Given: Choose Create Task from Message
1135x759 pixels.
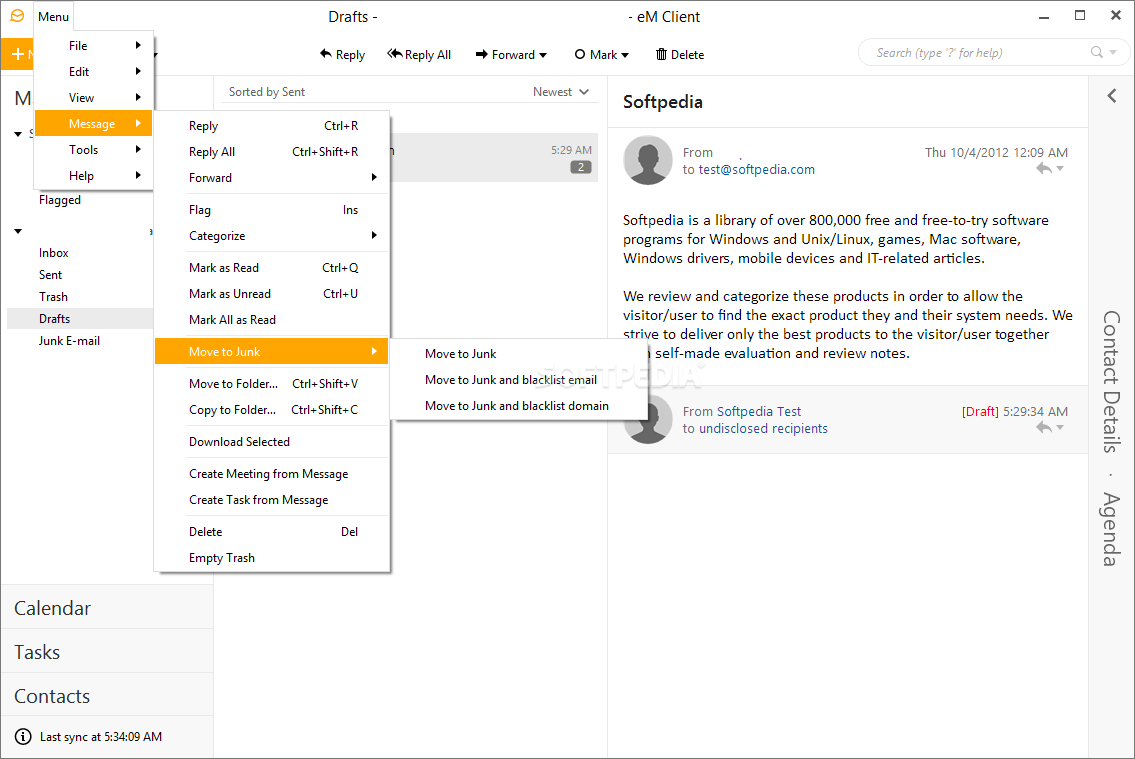Looking at the screenshot, I should [x=272, y=500].
